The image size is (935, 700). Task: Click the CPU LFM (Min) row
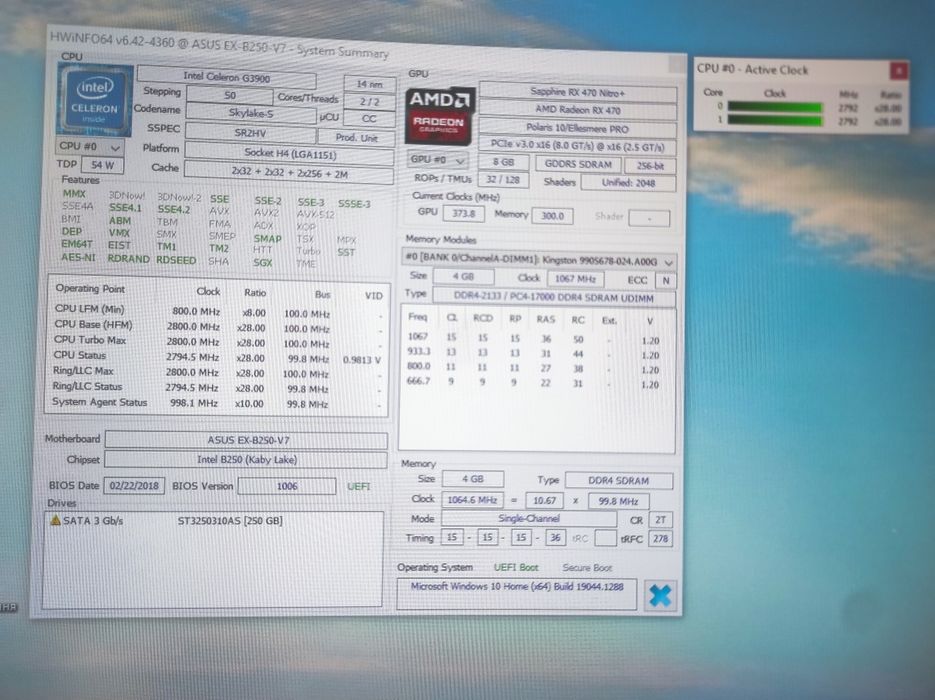[x=217, y=311]
